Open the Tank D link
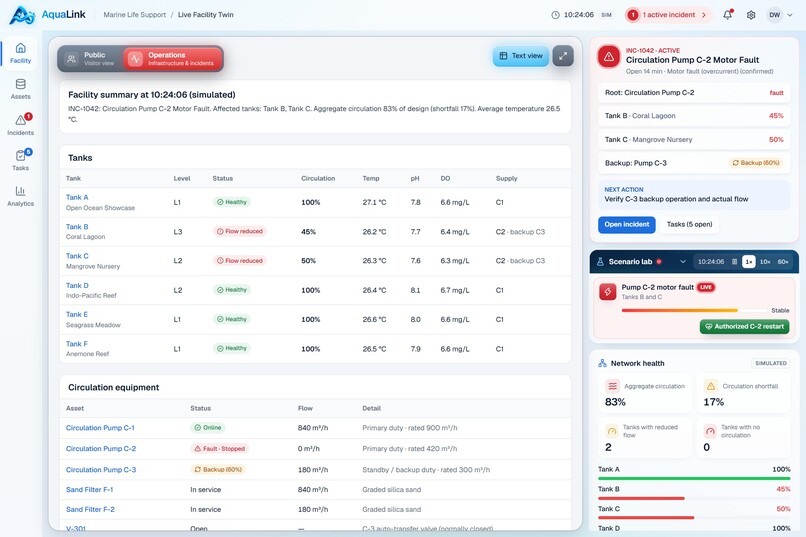This screenshot has height=537, width=806. tap(77, 285)
